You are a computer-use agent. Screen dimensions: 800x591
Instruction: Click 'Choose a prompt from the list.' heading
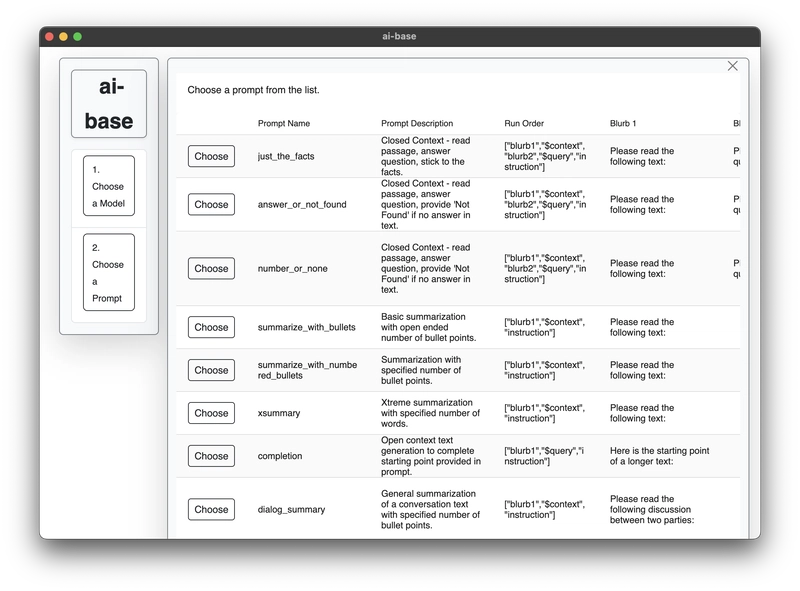[254, 90]
